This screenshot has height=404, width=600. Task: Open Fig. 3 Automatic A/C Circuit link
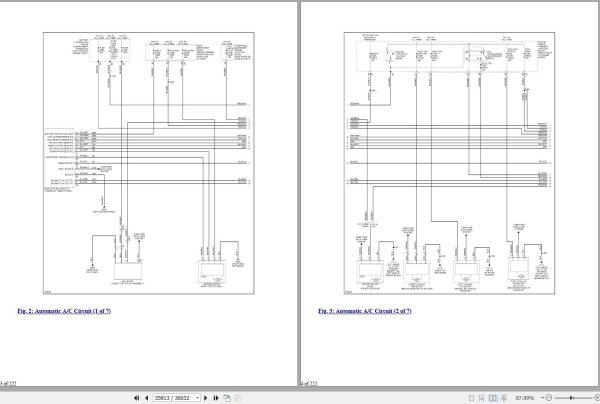tap(365, 311)
